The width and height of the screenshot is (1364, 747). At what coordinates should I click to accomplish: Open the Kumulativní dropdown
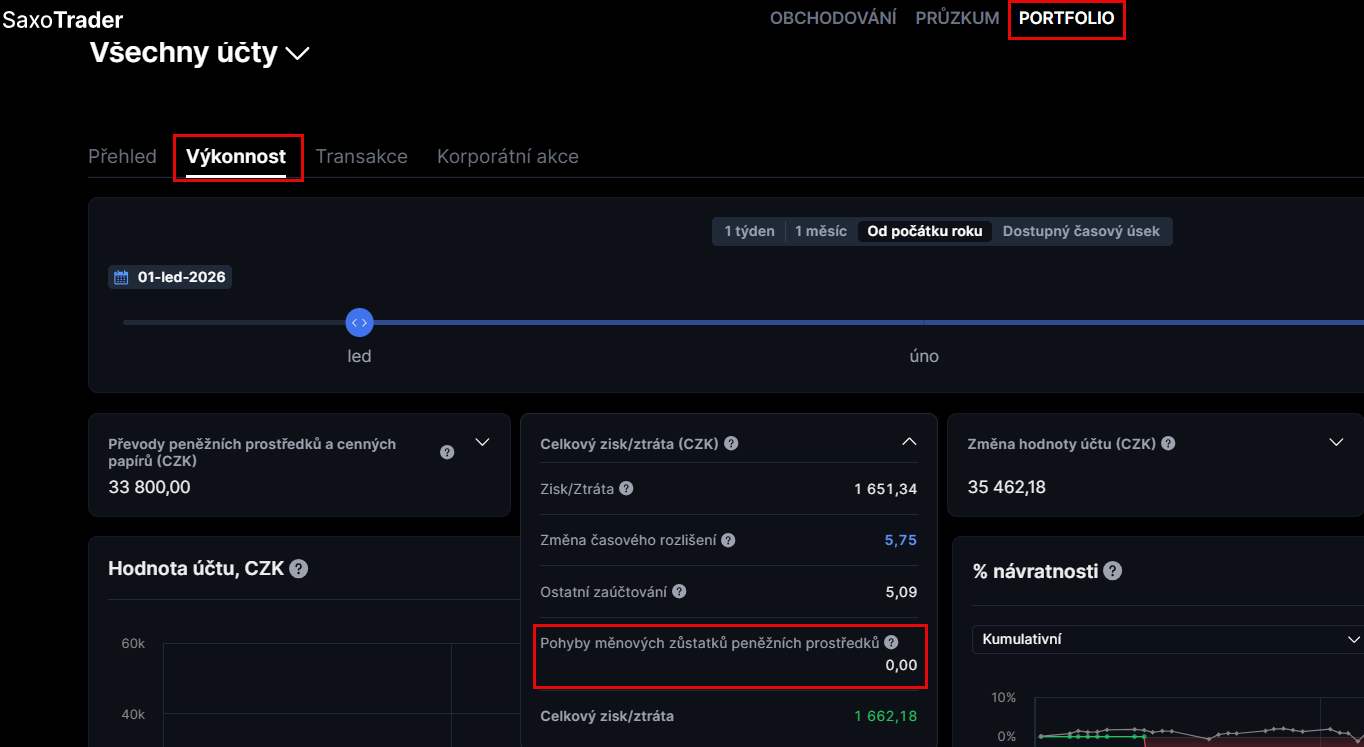coord(1166,639)
